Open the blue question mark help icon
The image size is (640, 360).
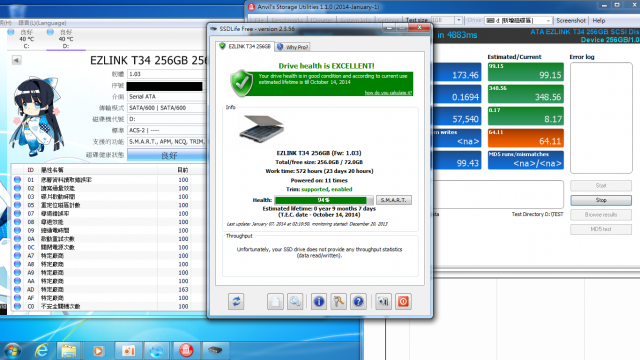pos(358,302)
